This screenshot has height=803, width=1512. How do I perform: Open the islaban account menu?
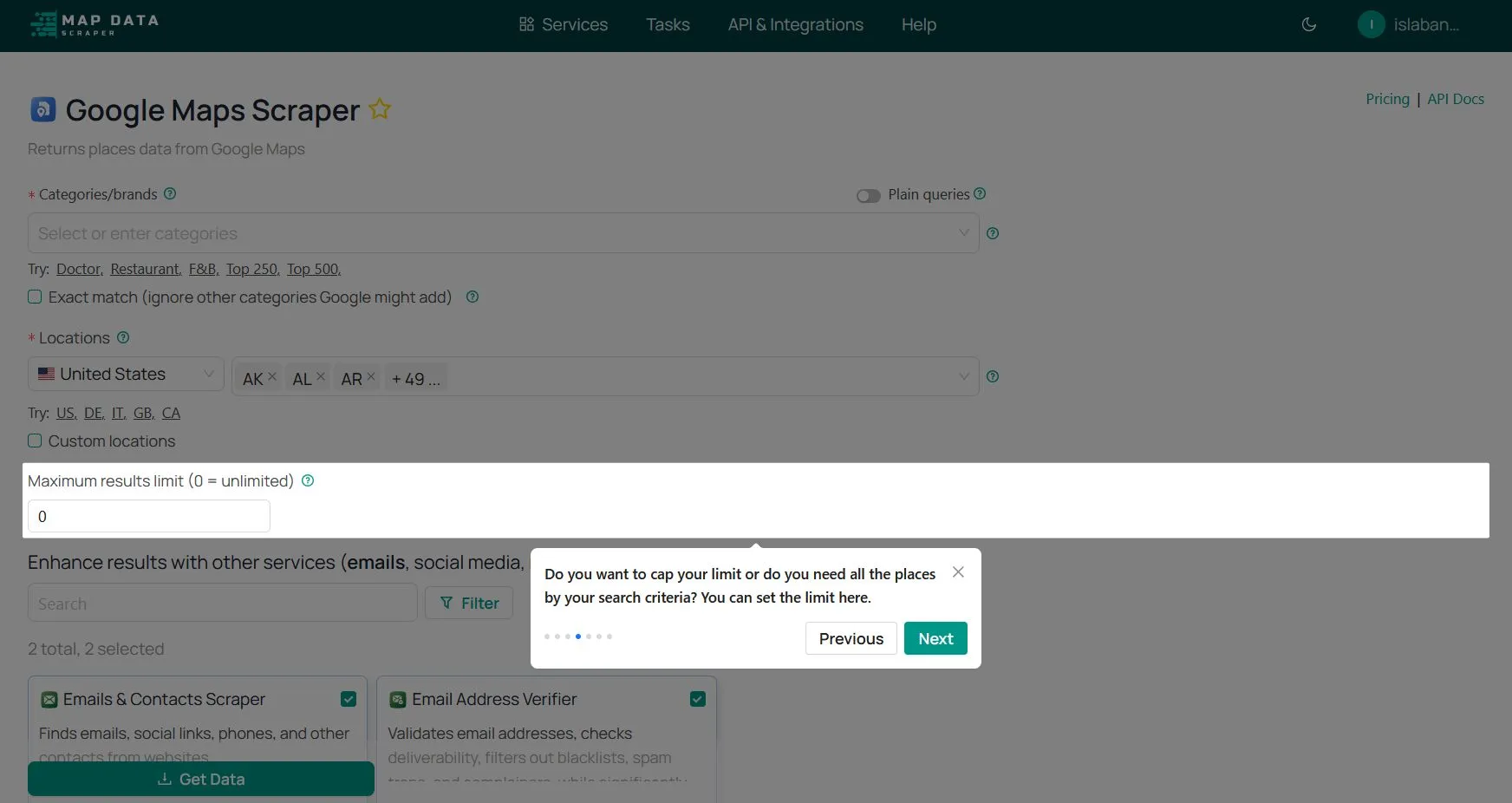click(1426, 24)
